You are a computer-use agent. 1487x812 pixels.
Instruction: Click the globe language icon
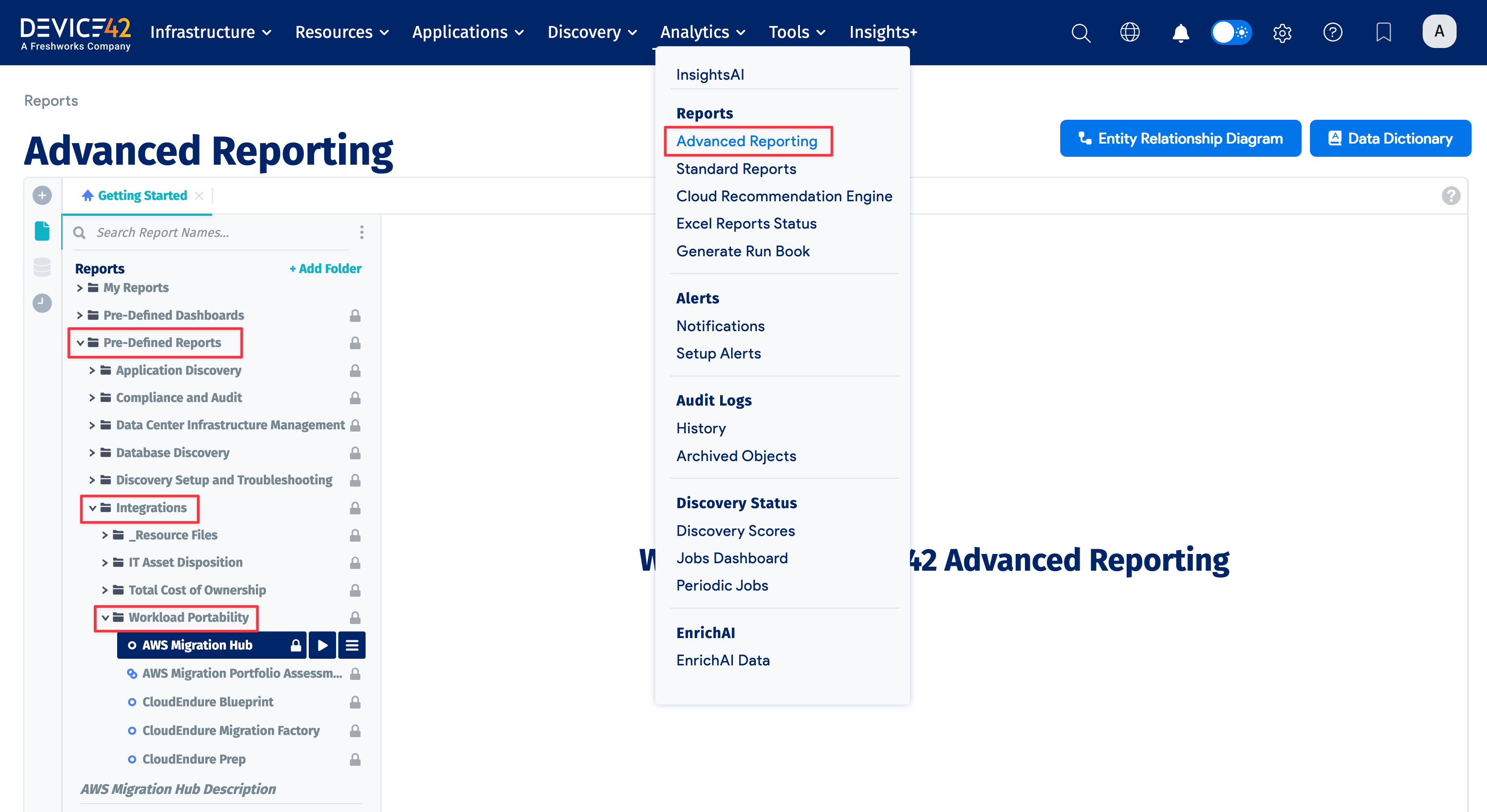1130,32
